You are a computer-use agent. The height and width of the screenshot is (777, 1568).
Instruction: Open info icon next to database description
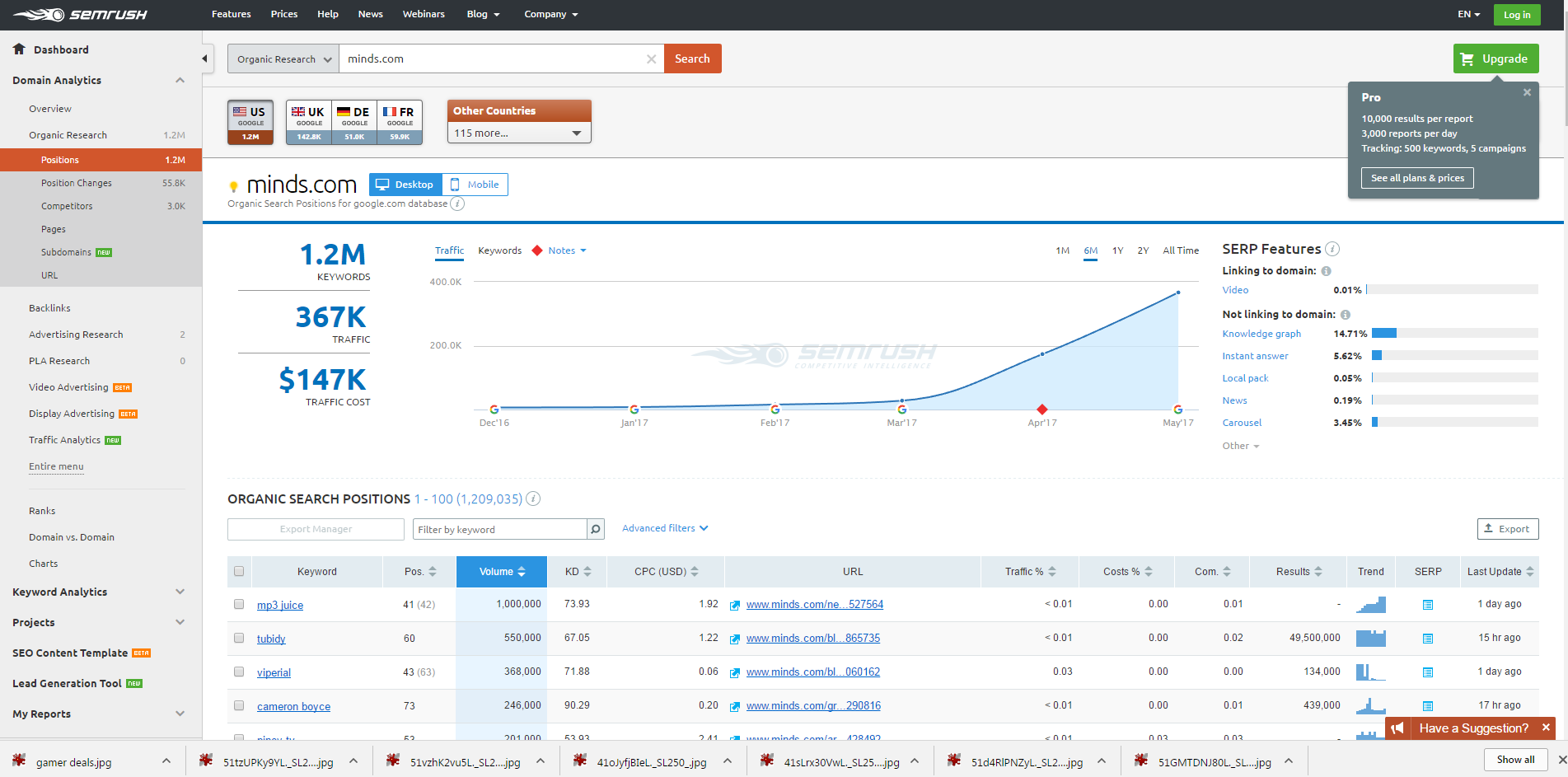coord(457,204)
